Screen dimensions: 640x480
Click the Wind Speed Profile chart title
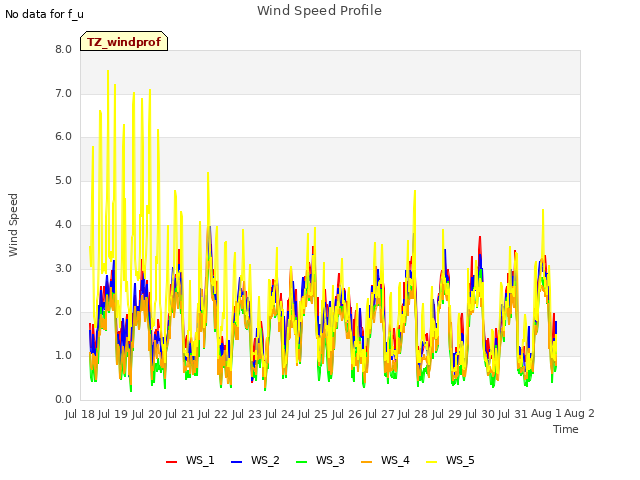coord(319,11)
